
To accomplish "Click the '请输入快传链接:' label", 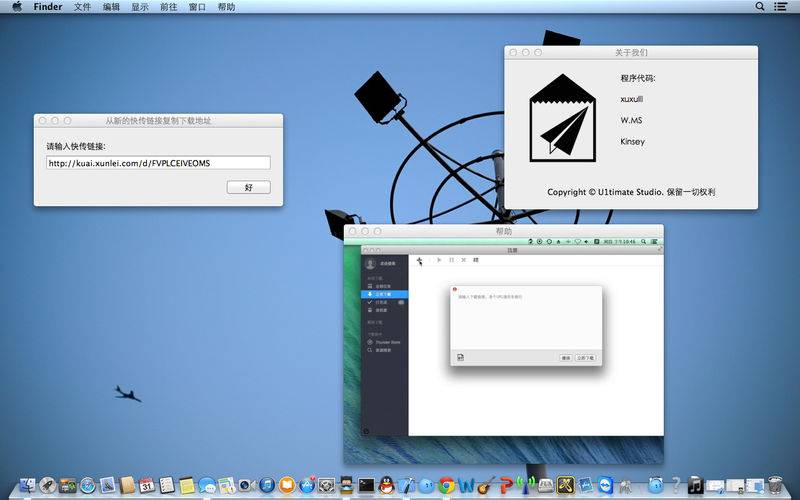I will 76,146.
